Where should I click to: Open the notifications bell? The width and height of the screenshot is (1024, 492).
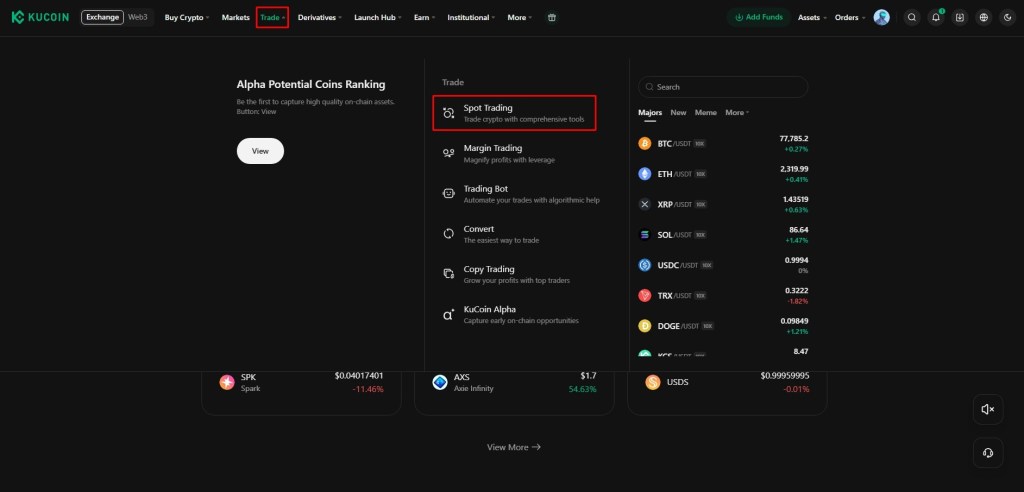click(x=936, y=18)
